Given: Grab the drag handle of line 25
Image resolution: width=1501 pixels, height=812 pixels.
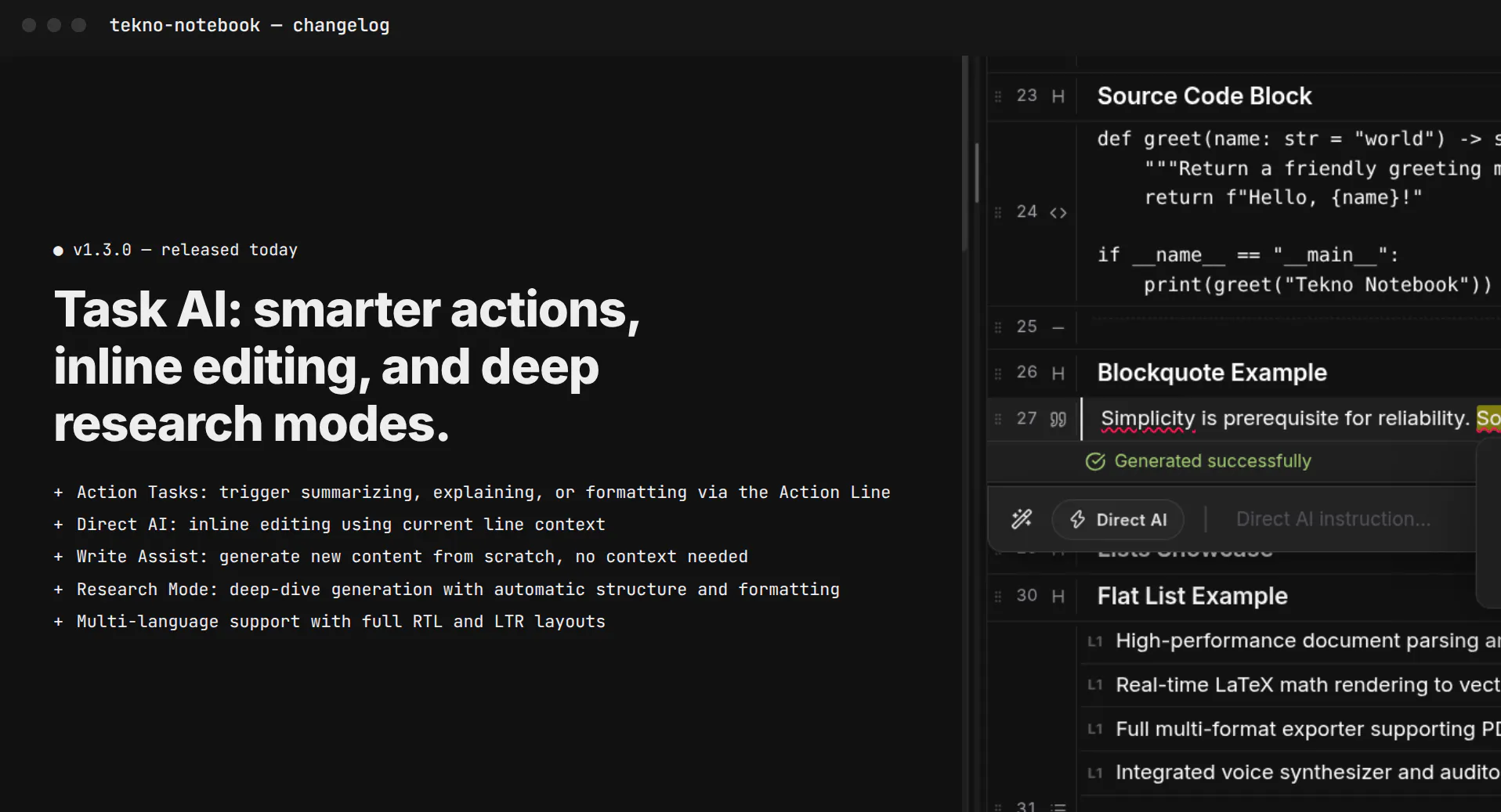Looking at the screenshot, I should [998, 327].
